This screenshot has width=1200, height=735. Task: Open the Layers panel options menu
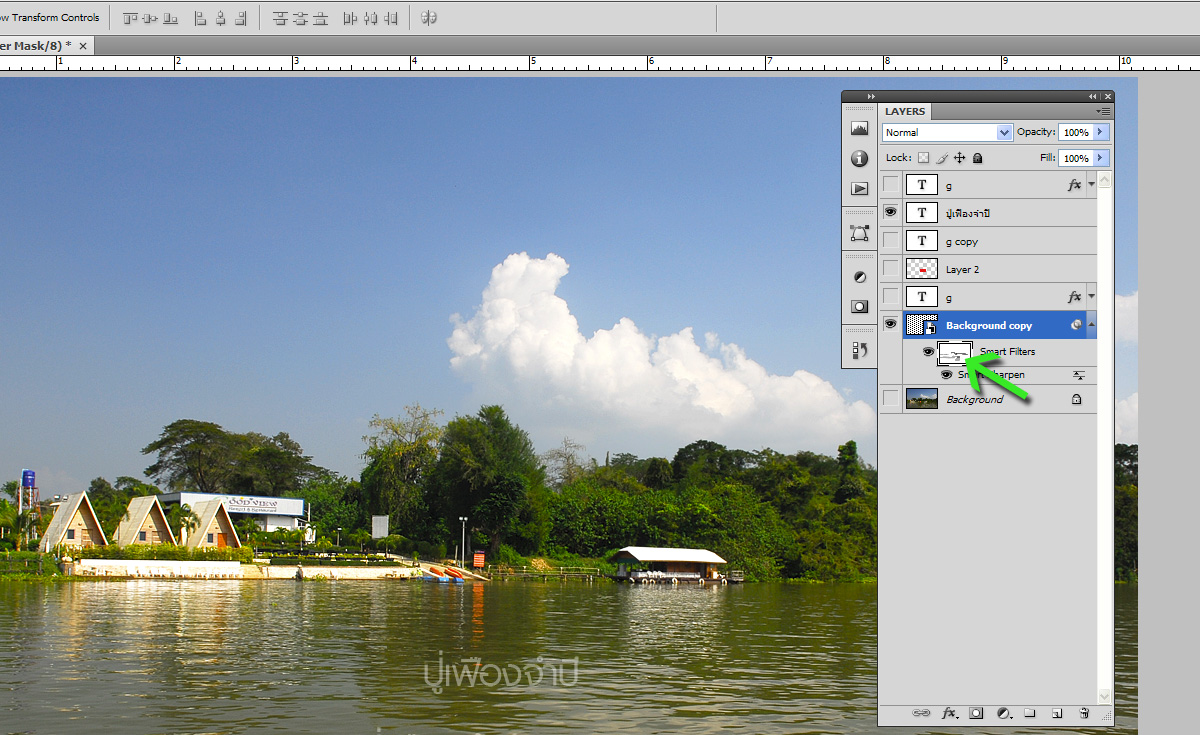[x=1103, y=111]
